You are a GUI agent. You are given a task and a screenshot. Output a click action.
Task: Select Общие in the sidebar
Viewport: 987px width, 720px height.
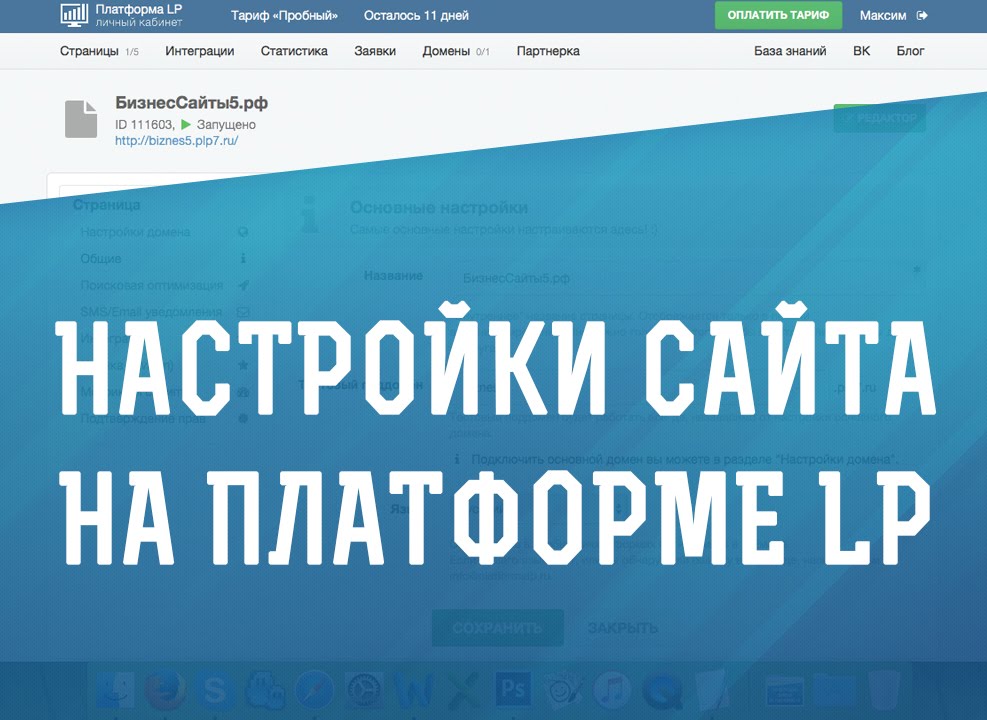[101, 258]
